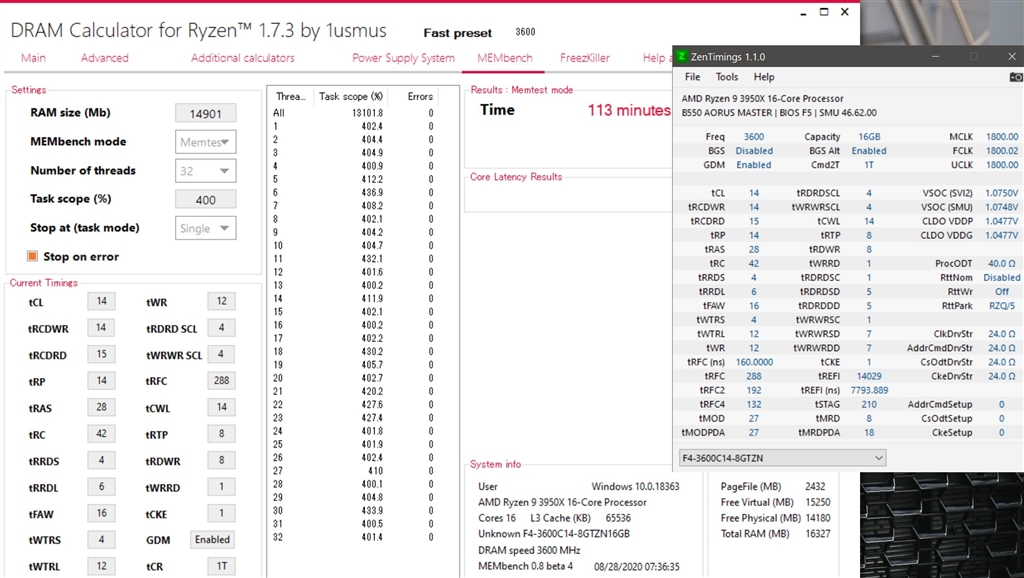Click the RAM size (Mb) field
Screen dimensions: 1024x578
206,113
